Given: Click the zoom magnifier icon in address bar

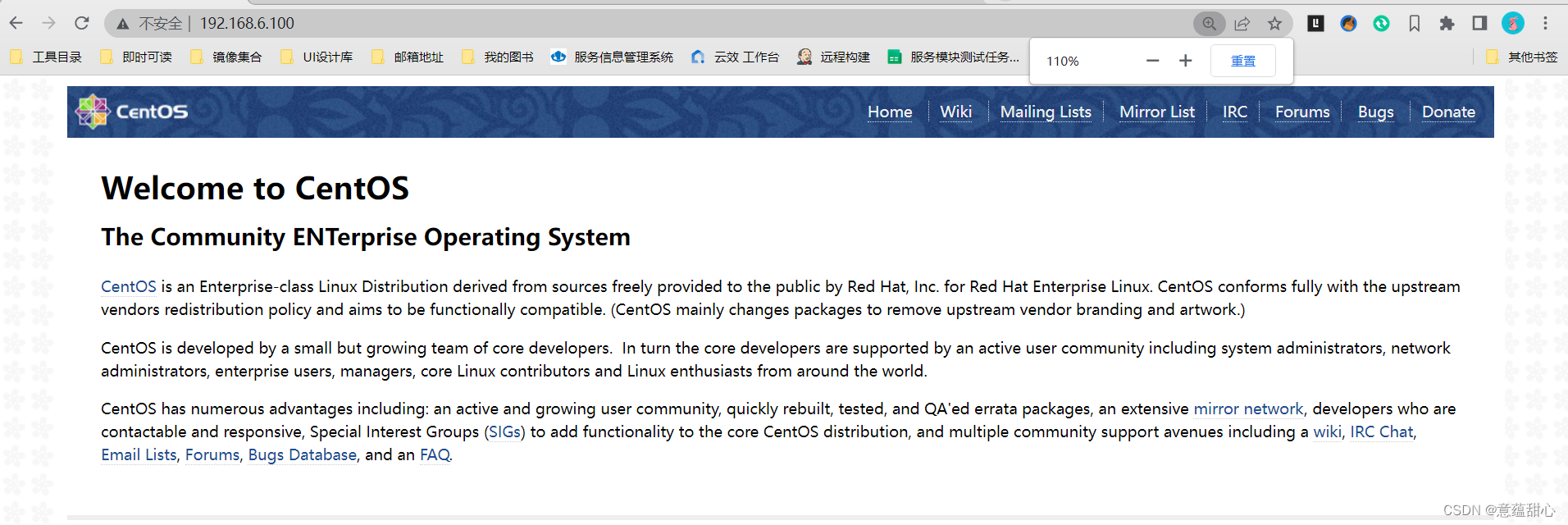Looking at the screenshot, I should tap(1209, 24).
